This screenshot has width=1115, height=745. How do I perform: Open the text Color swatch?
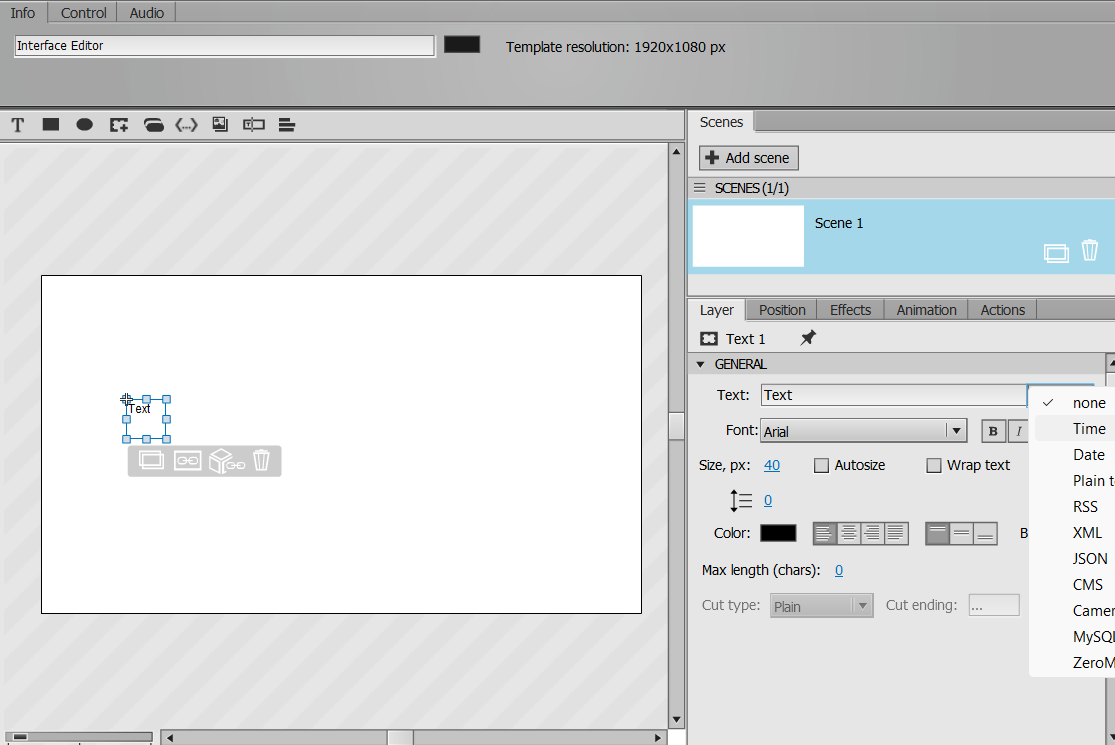point(778,533)
